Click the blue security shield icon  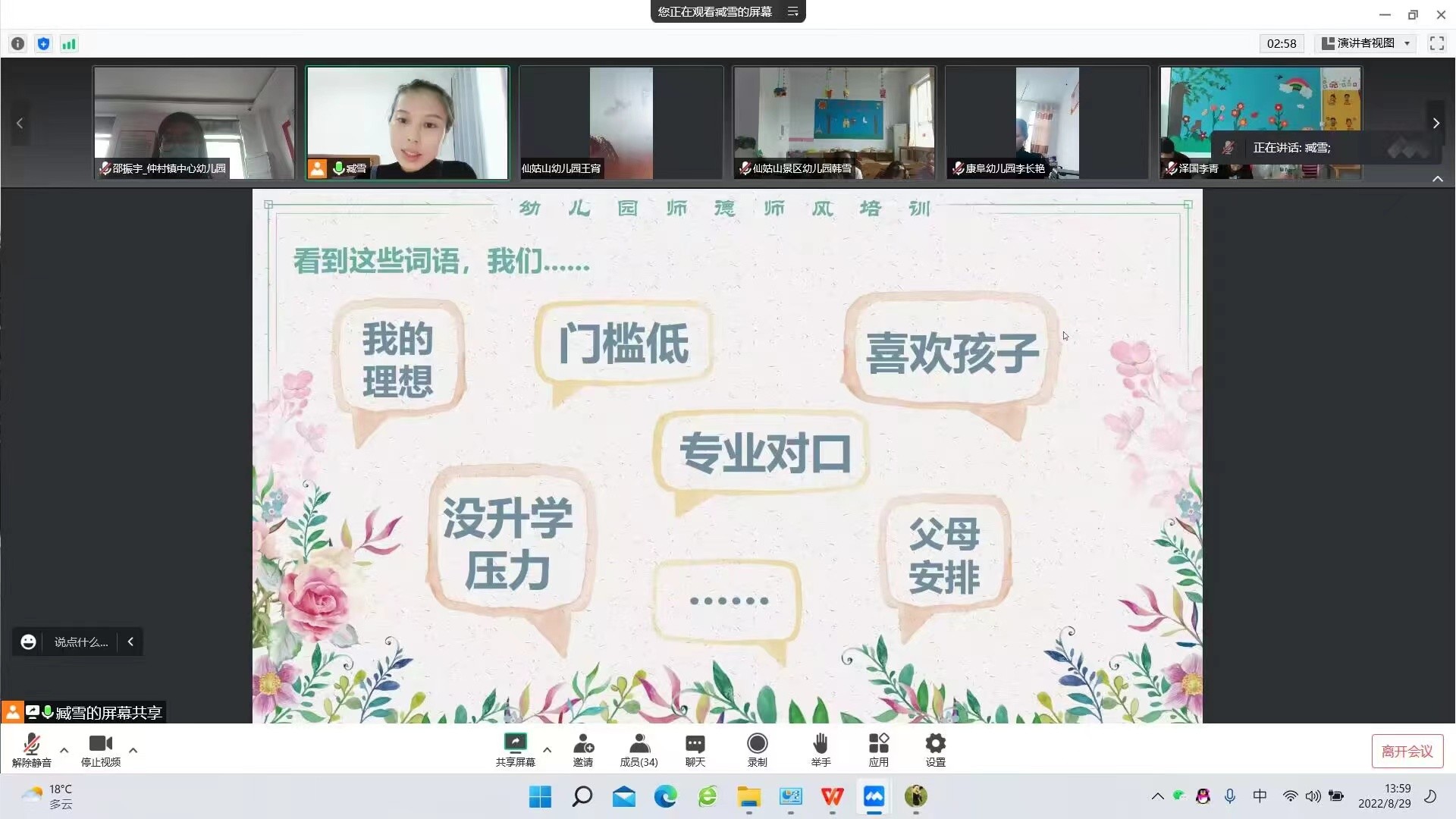[x=43, y=44]
